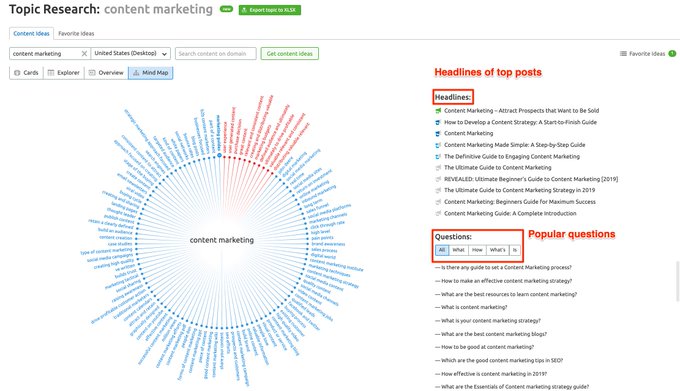Image resolution: width=680 pixels, height=391 pixels.
Task: Switch to Explorer view
Action: [64, 73]
